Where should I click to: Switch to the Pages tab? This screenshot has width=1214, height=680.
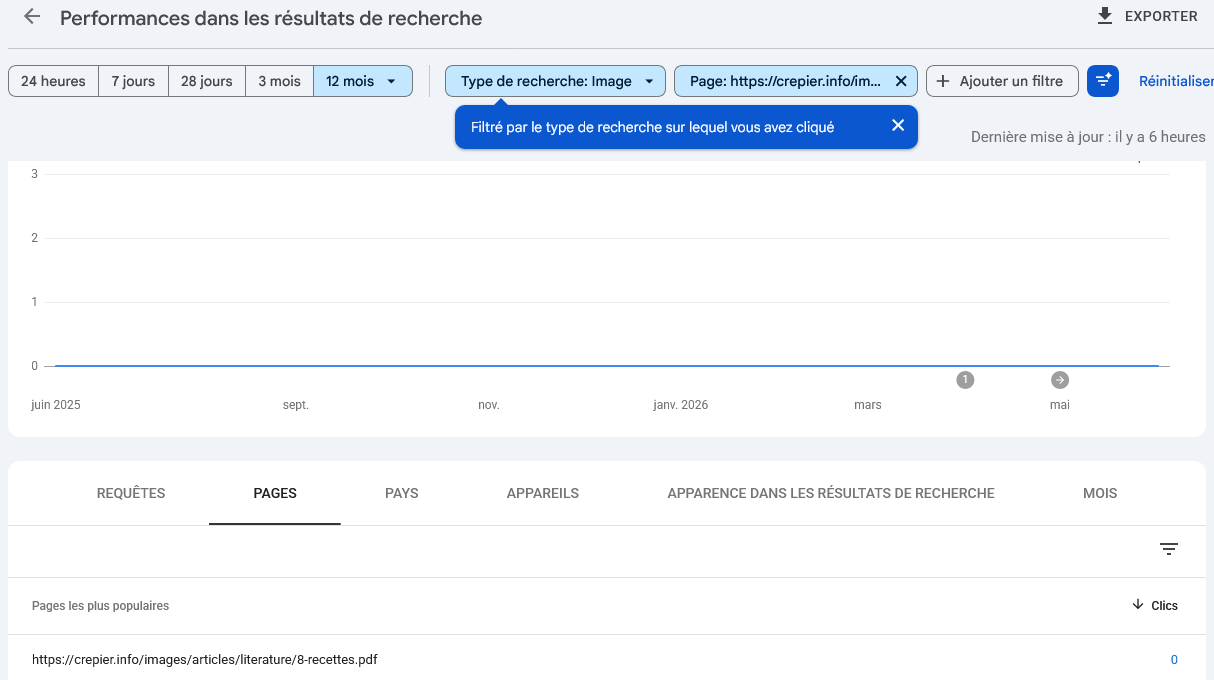[x=275, y=493]
